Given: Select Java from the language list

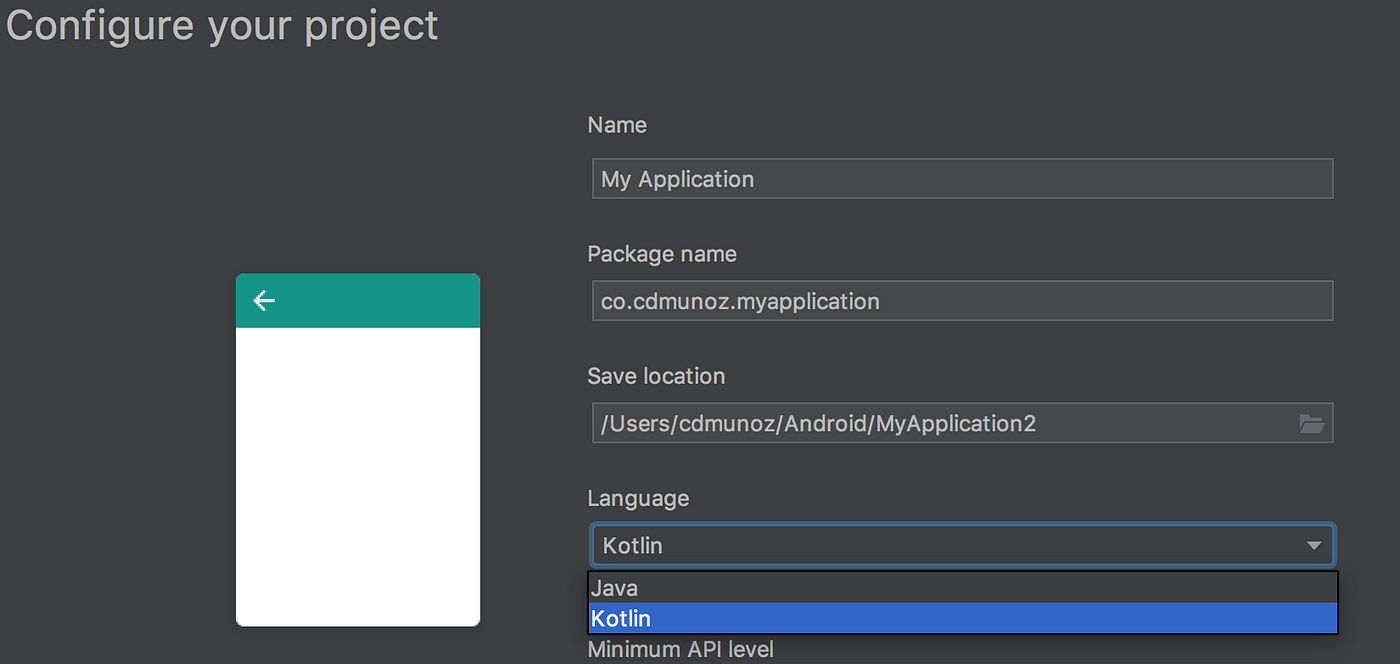Looking at the screenshot, I should click(962, 588).
